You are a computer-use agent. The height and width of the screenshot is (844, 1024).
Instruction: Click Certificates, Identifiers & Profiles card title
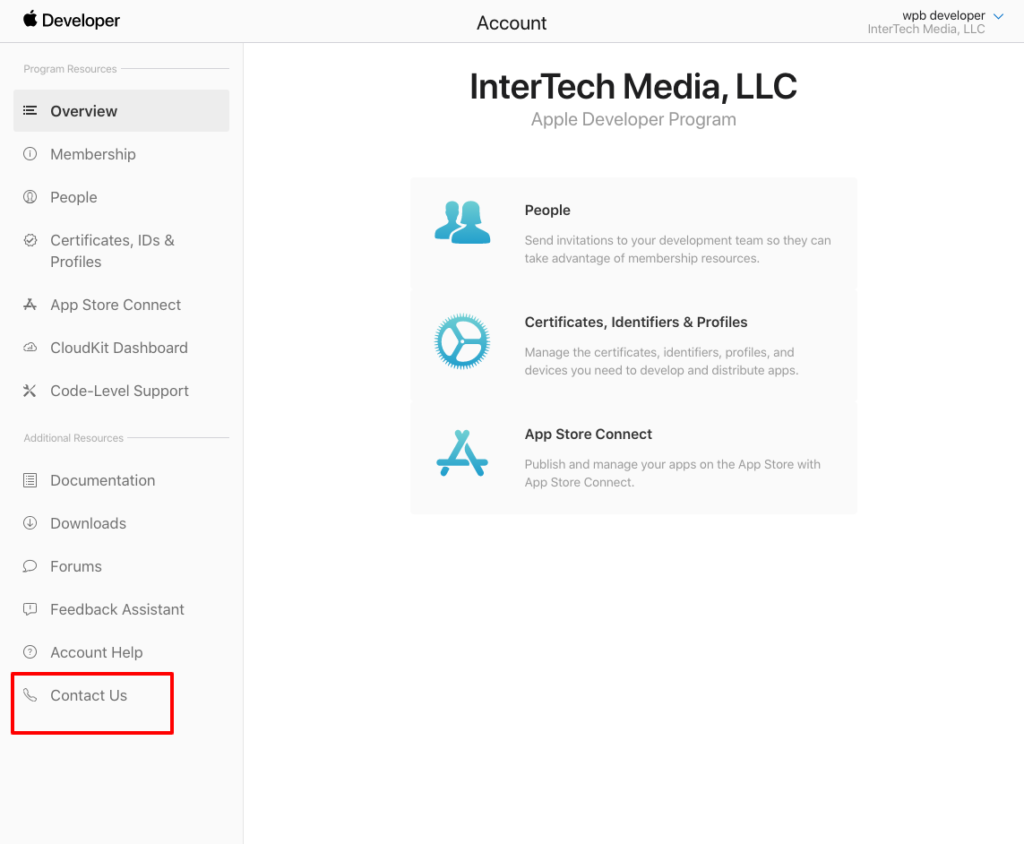(x=635, y=322)
